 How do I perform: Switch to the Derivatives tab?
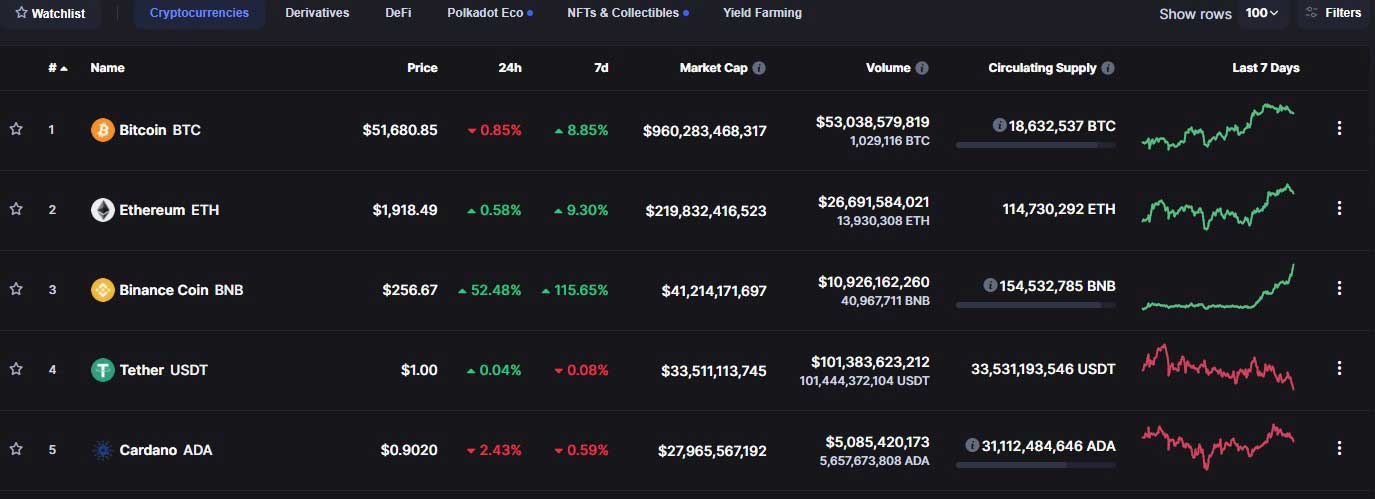coord(317,13)
